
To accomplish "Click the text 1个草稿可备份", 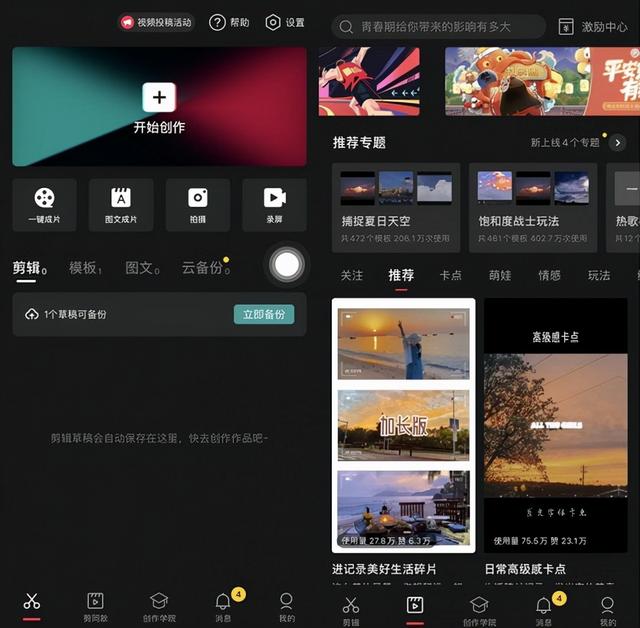I will (x=75, y=314).
